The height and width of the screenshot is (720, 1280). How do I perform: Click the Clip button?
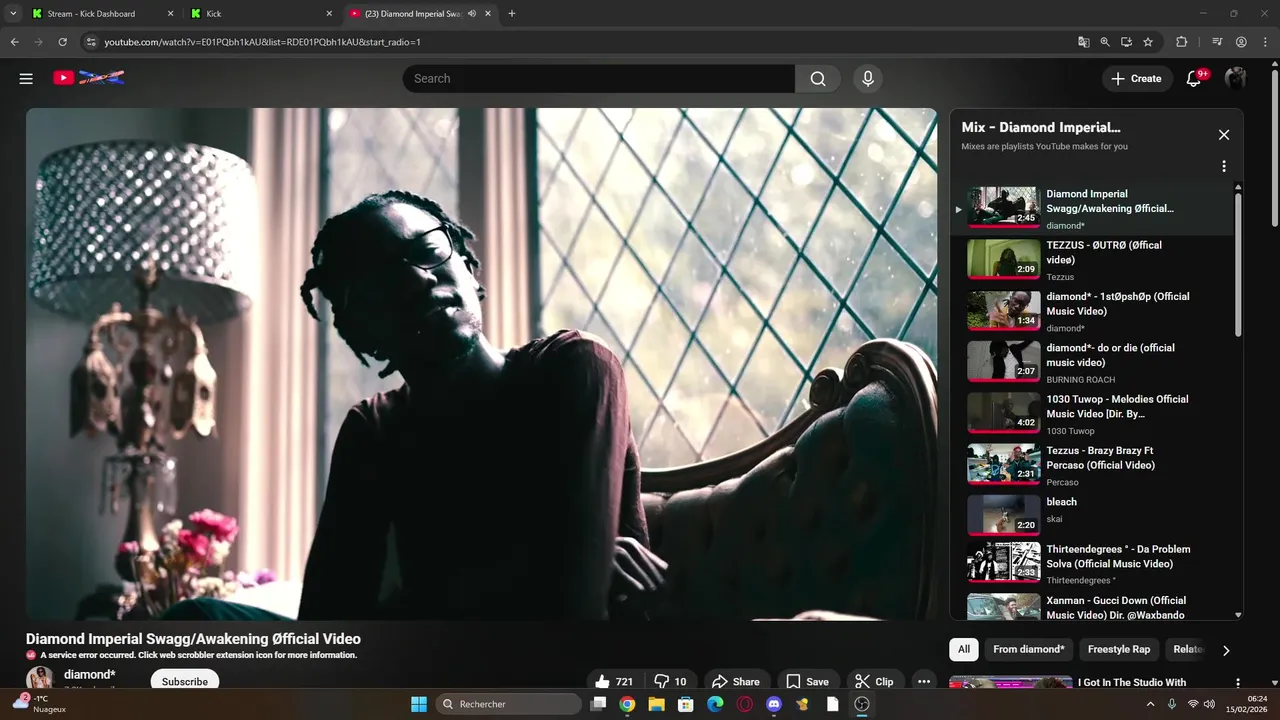[874, 681]
